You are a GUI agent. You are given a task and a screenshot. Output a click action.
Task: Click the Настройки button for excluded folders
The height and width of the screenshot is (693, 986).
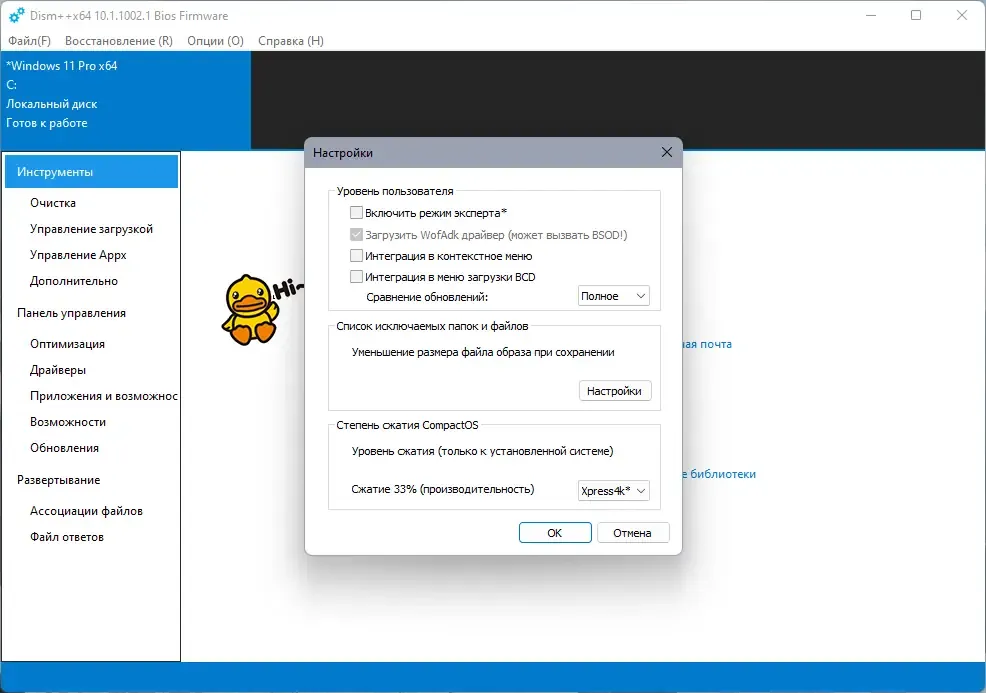click(614, 391)
